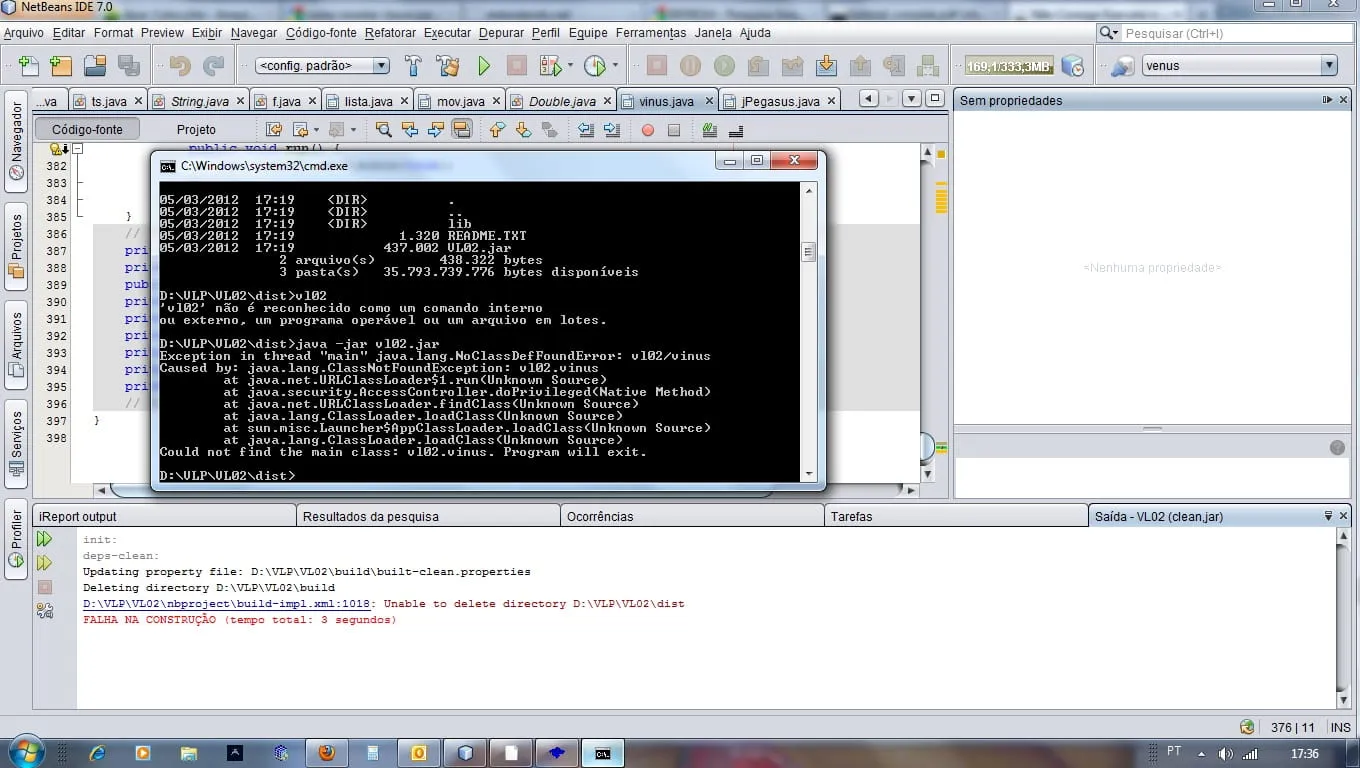Open the build-impl.xml:1018 error link

pyautogui.click(x=227, y=604)
